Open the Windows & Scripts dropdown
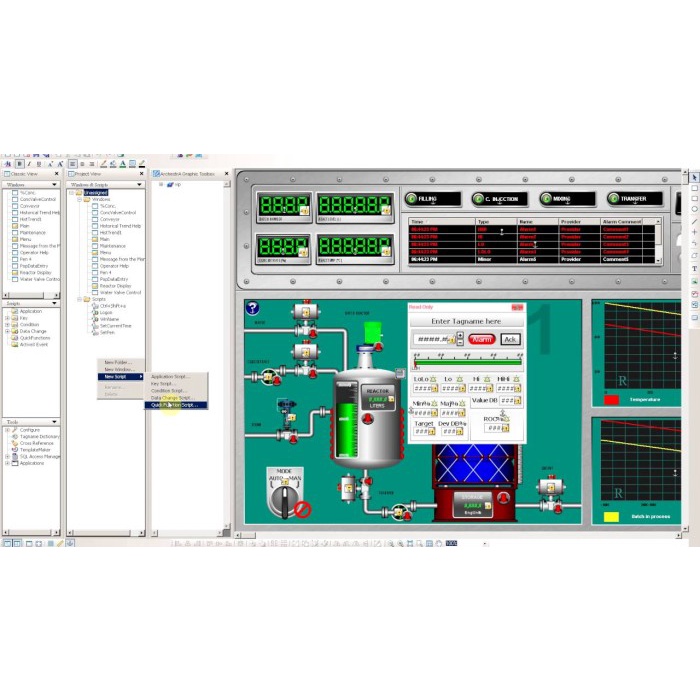Image resolution: width=700 pixels, height=700 pixels. coord(139,185)
